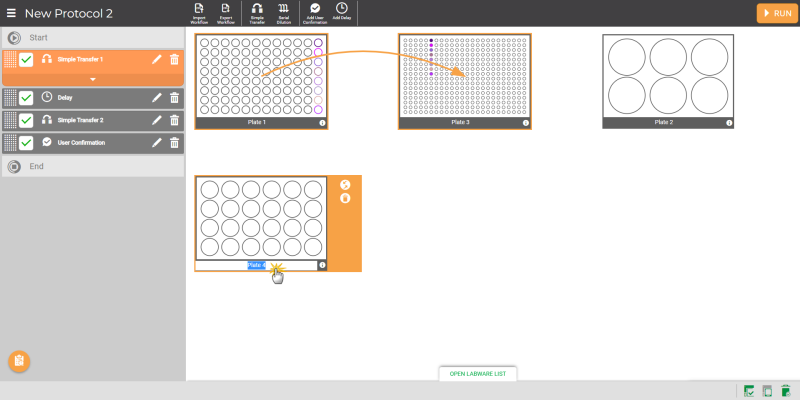Viewport: 800px width, 400px height.
Task: Edit the Delay step with pencil icon
Action: [x=156, y=98]
